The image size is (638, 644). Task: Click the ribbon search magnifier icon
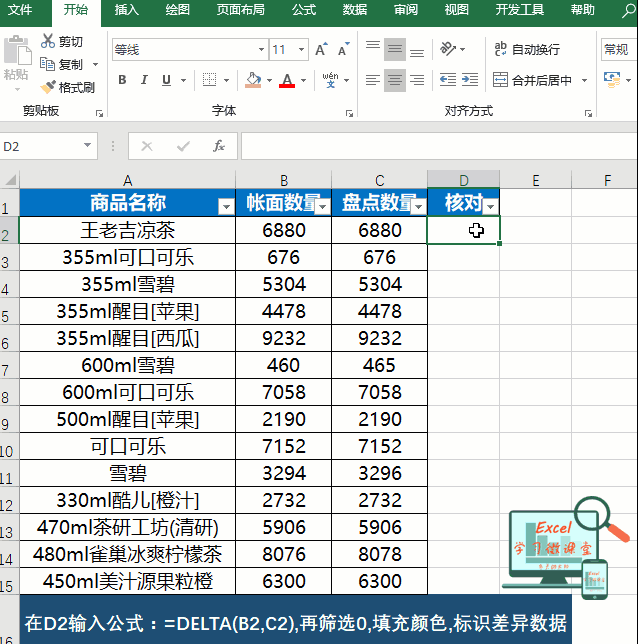pyautogui.click(x=629, y=10)
